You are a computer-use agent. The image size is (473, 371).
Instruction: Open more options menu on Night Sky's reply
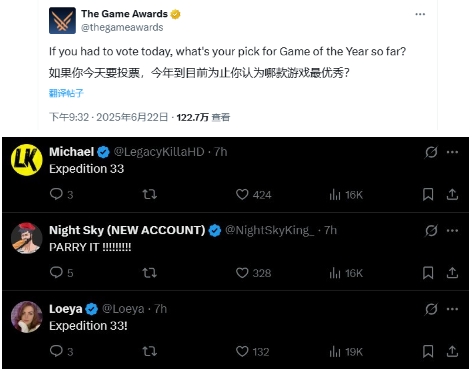tap(452, 230)
